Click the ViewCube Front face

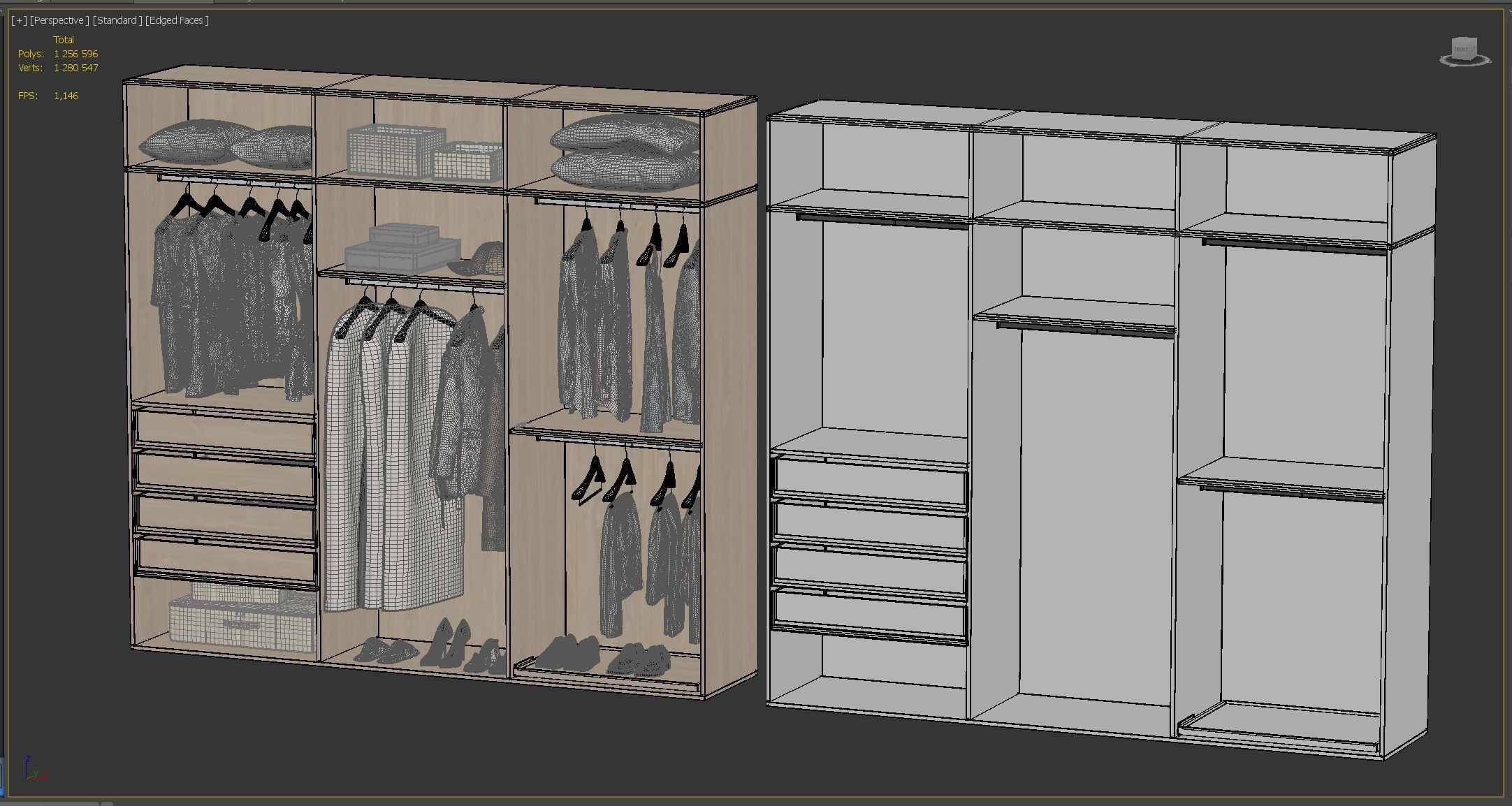(x=1460, y=50)
